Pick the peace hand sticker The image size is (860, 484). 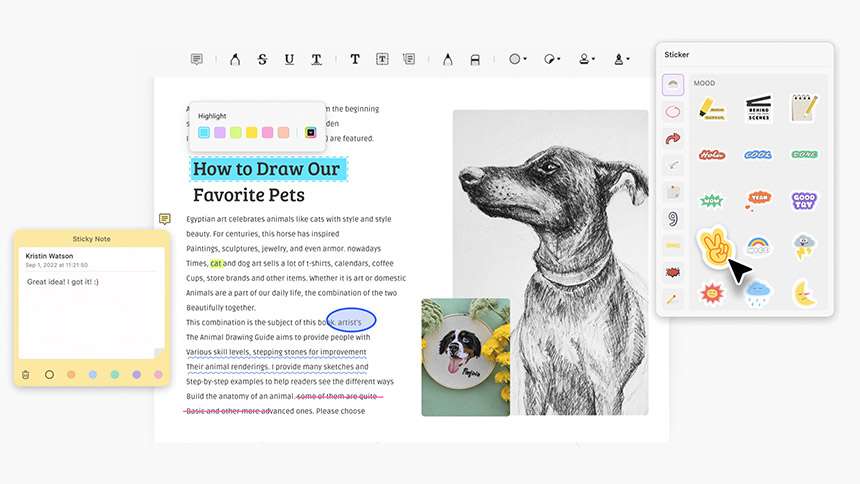tap(714, 248)
